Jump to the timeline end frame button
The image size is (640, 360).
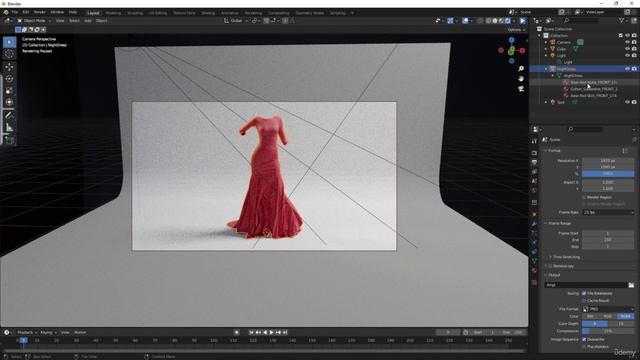coord(285,332)
